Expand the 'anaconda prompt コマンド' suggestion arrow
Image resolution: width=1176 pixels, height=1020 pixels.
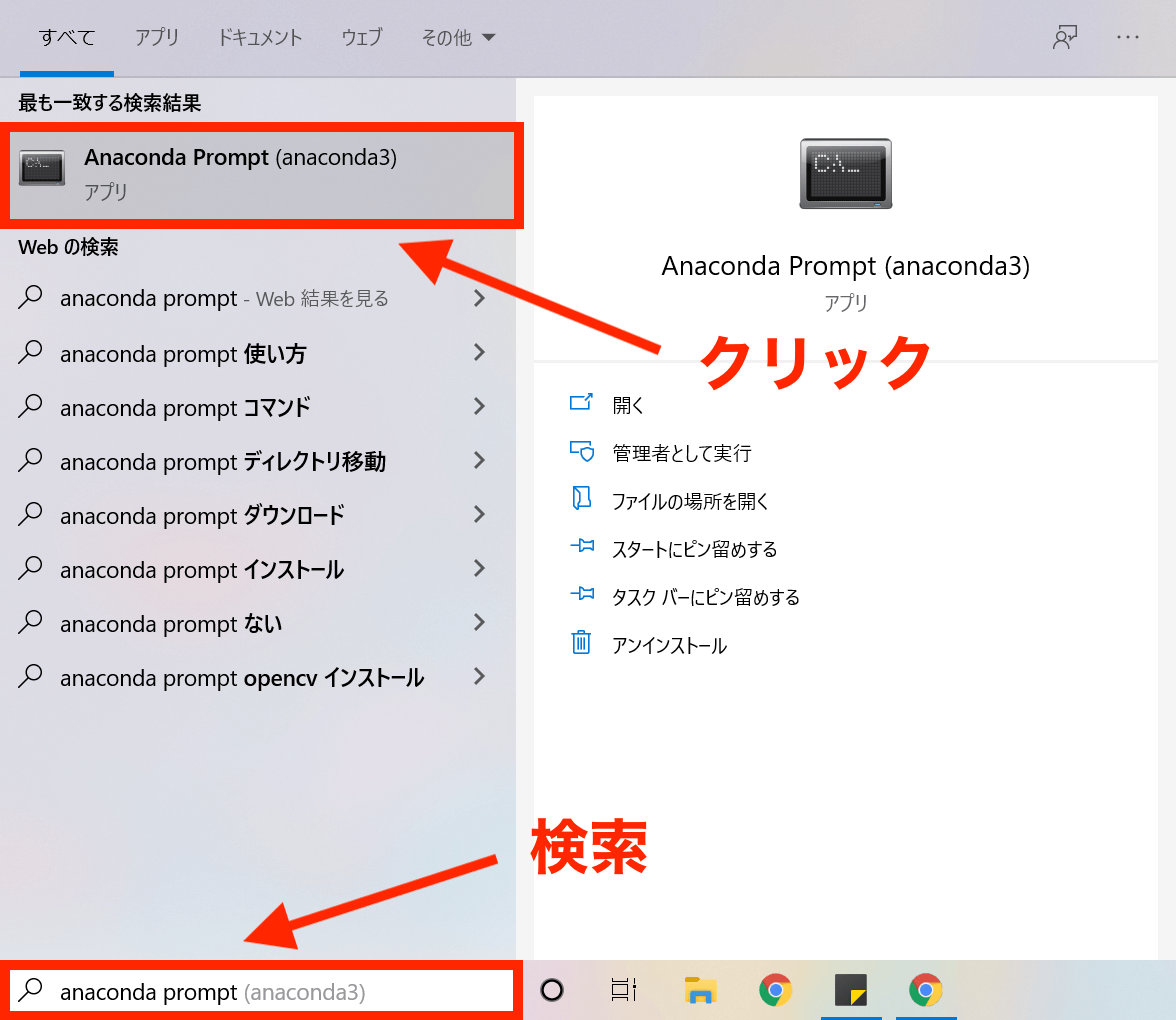coord(479,406)
